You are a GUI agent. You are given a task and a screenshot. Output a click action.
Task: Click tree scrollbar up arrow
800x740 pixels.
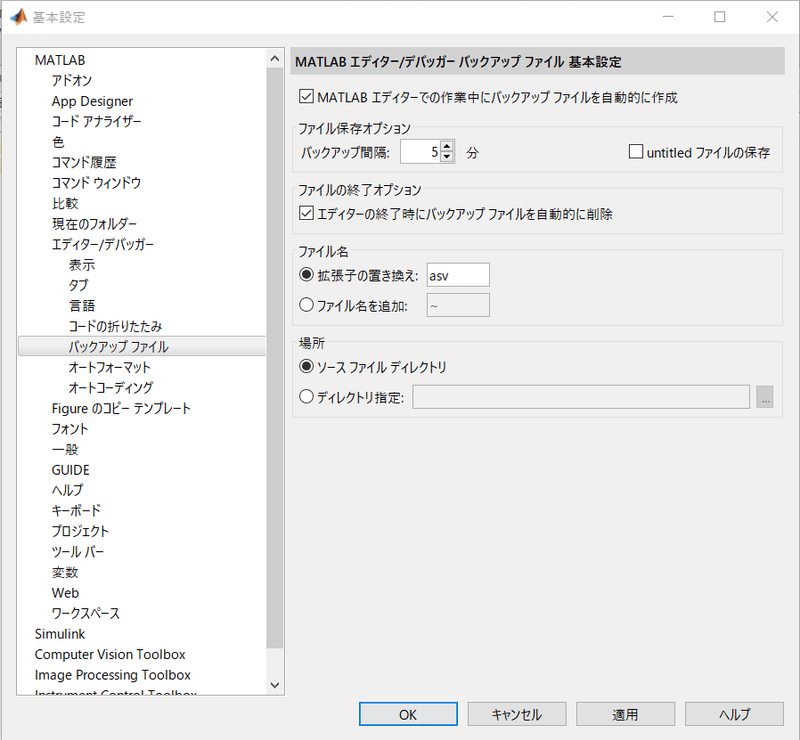tap(275, 59)
